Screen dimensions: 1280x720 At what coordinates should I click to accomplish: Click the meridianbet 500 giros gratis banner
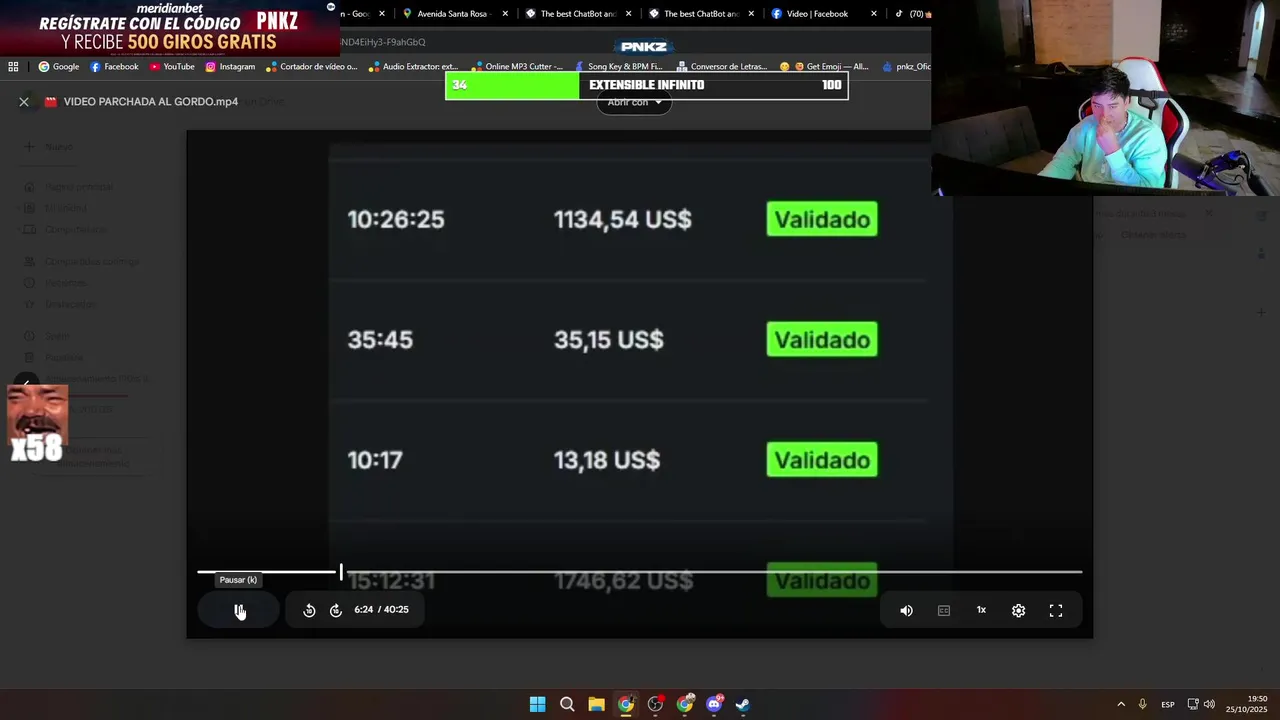[168, 28]
